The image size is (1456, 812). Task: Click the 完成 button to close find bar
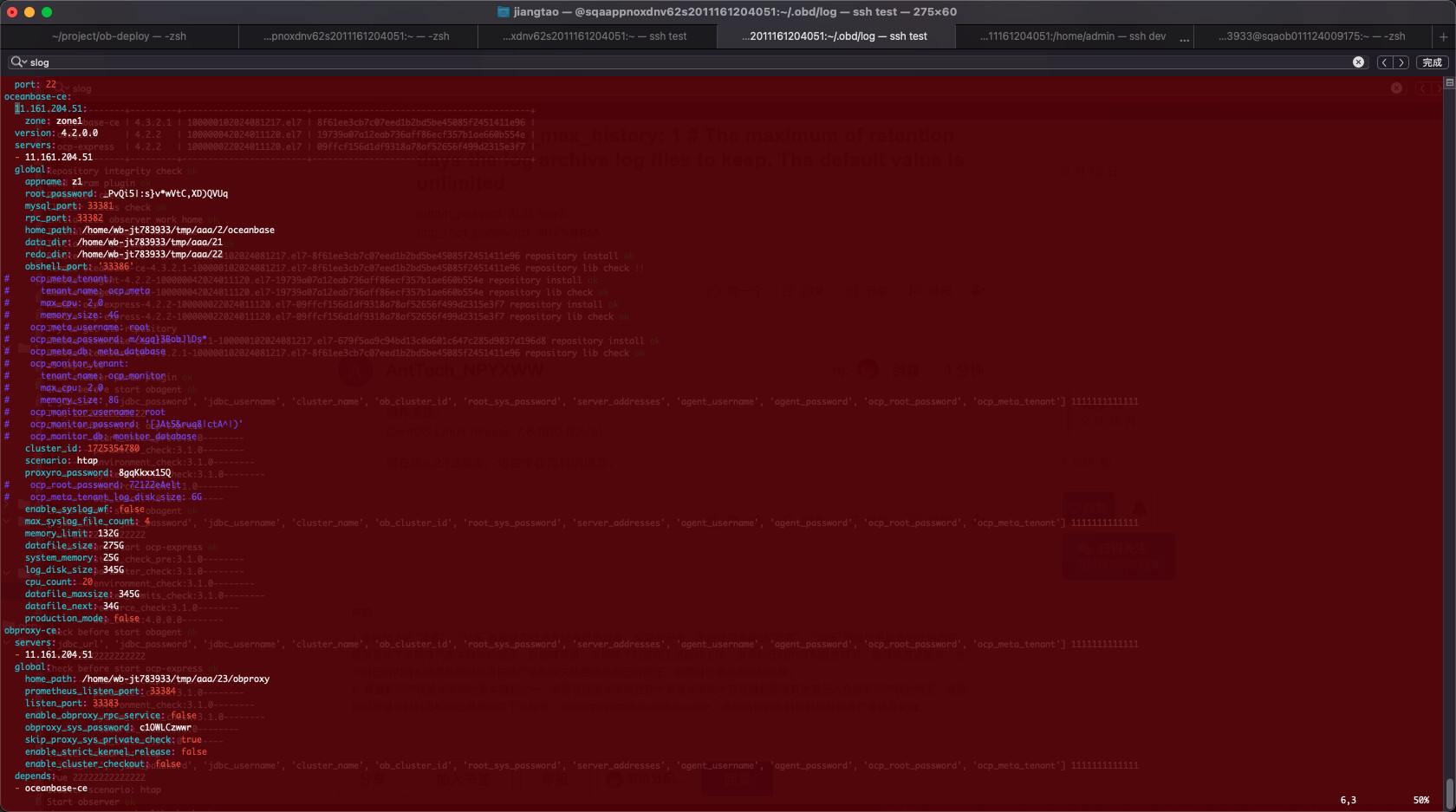pos(1432,62)
